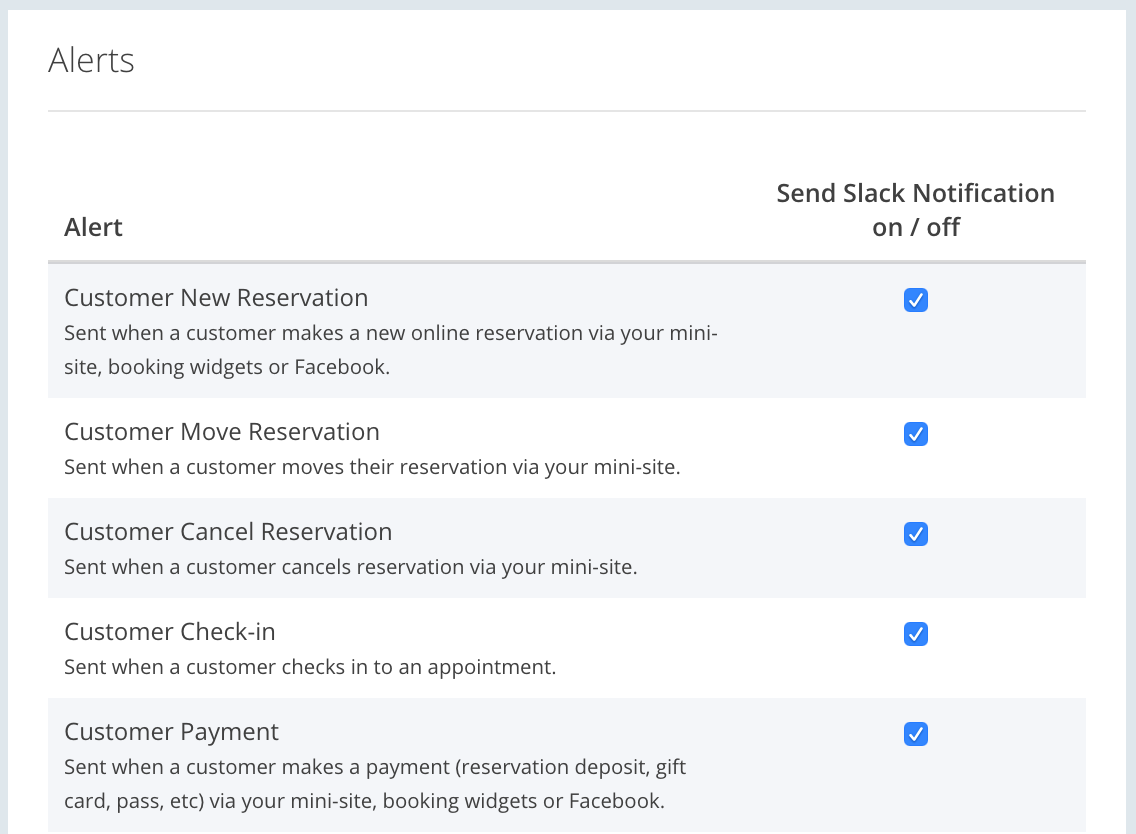
Task: Select the Customer Move Reservation label
Action: (x=222, y=432)
